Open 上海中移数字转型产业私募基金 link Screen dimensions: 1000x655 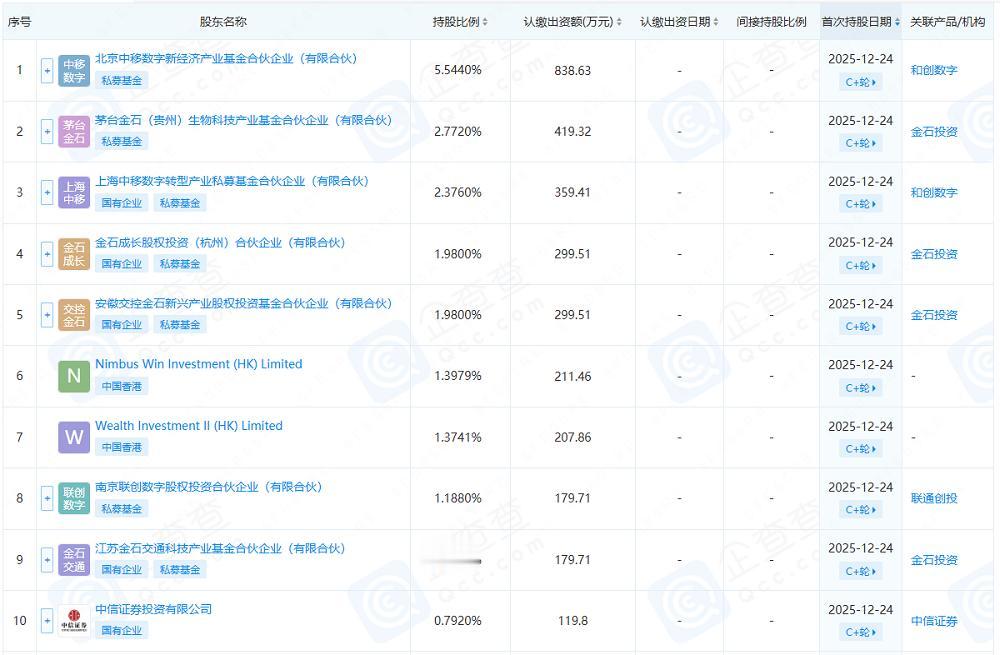click(x=232, y=181)
